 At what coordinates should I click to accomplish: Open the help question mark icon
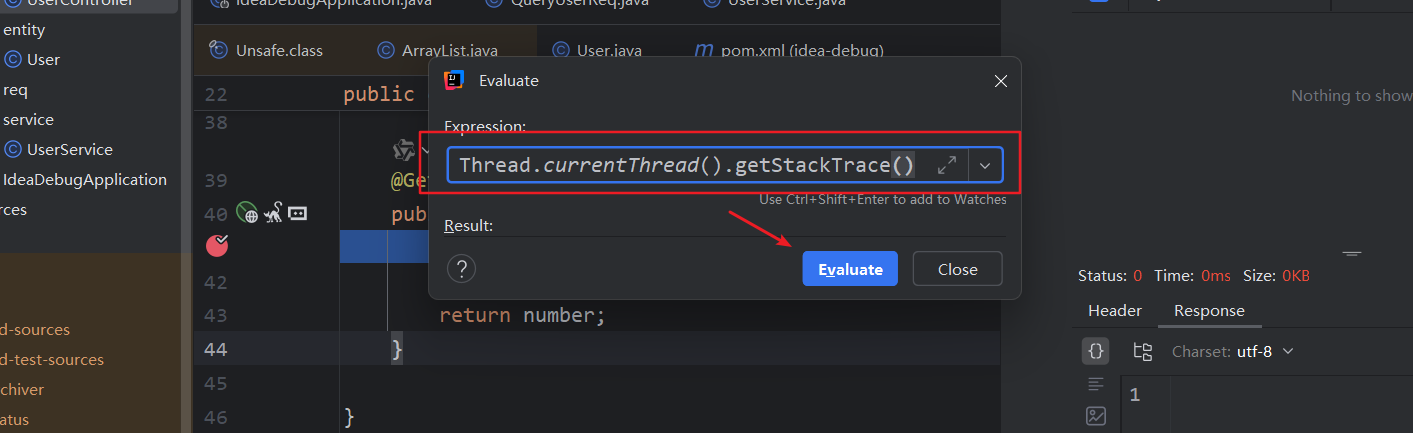pos(461,269)
